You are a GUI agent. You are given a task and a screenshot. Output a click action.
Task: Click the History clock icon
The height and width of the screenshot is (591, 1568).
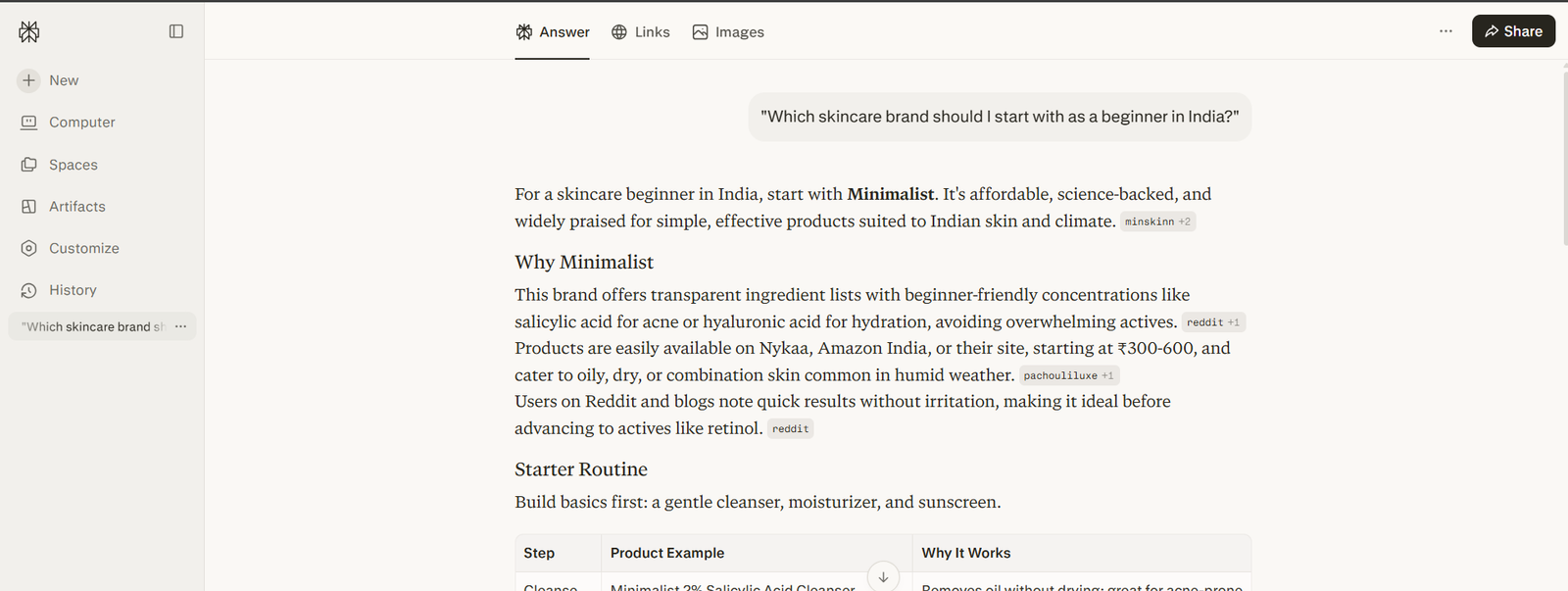[29, 290]
